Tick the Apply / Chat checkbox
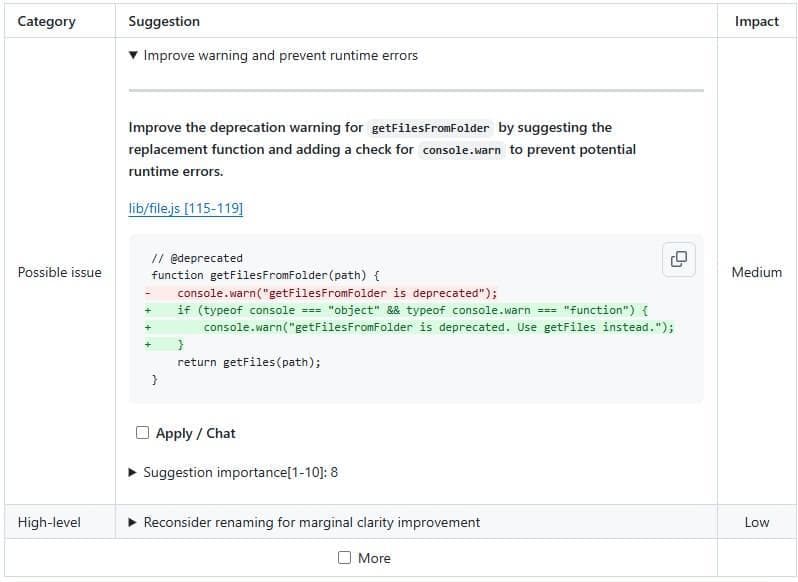The height and width of the screenshot is (582, 798). (x=143, y=433)
